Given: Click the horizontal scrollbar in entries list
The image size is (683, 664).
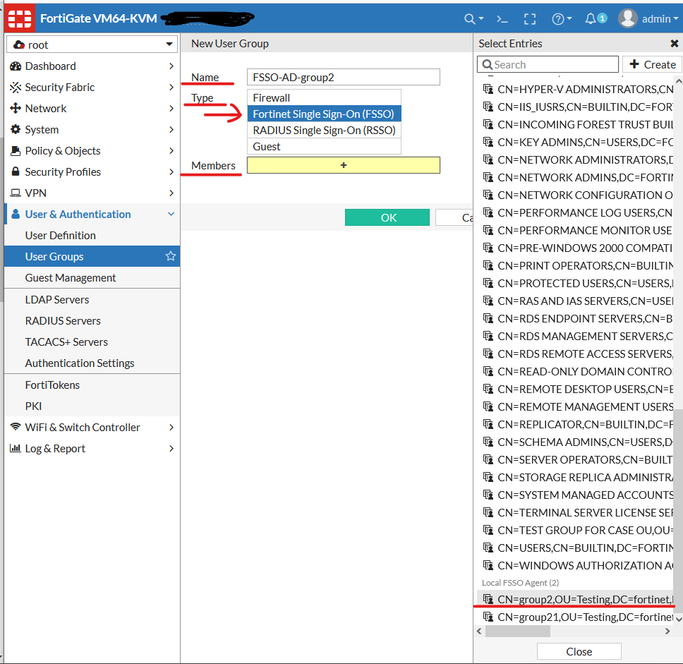Looking at the screenshot, I should 517,631.
